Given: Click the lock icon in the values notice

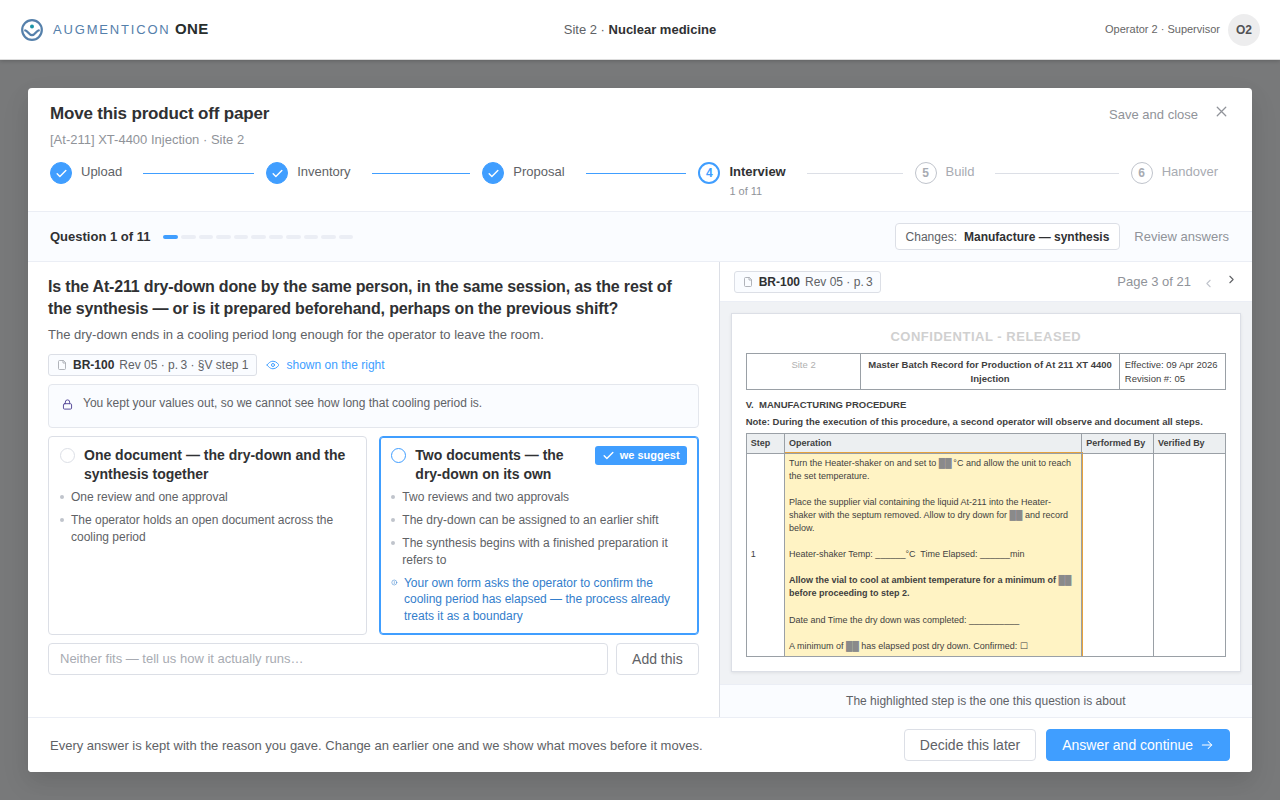Looking at the screenshot, I should point(67,404).
